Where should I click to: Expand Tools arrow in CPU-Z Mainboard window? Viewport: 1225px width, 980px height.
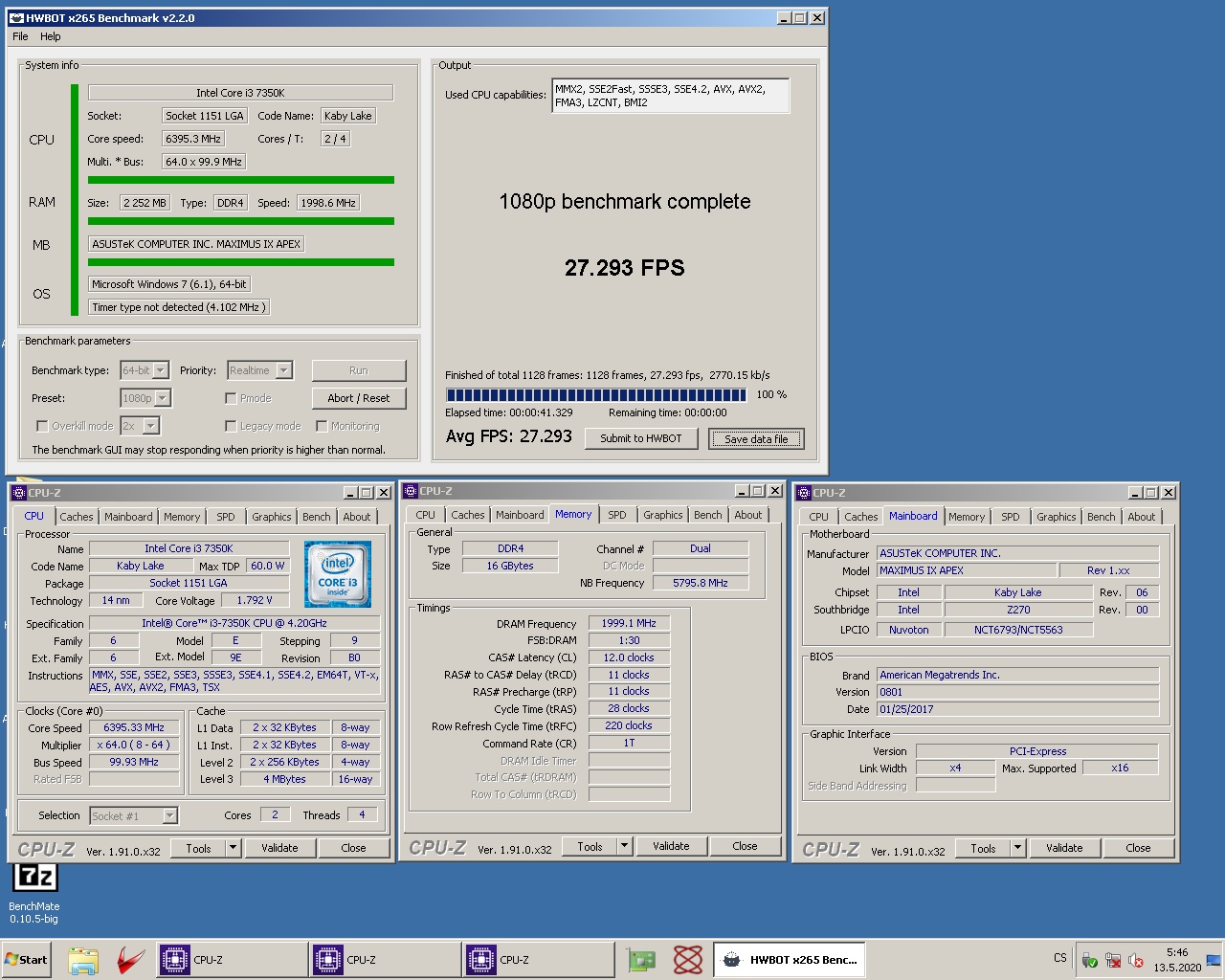point(1017,848)
